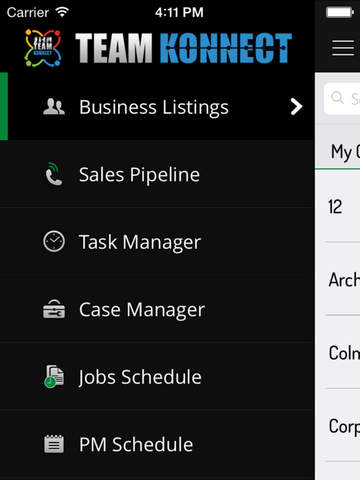Tap the Sales Pipeline phone icon

[54, 174]
